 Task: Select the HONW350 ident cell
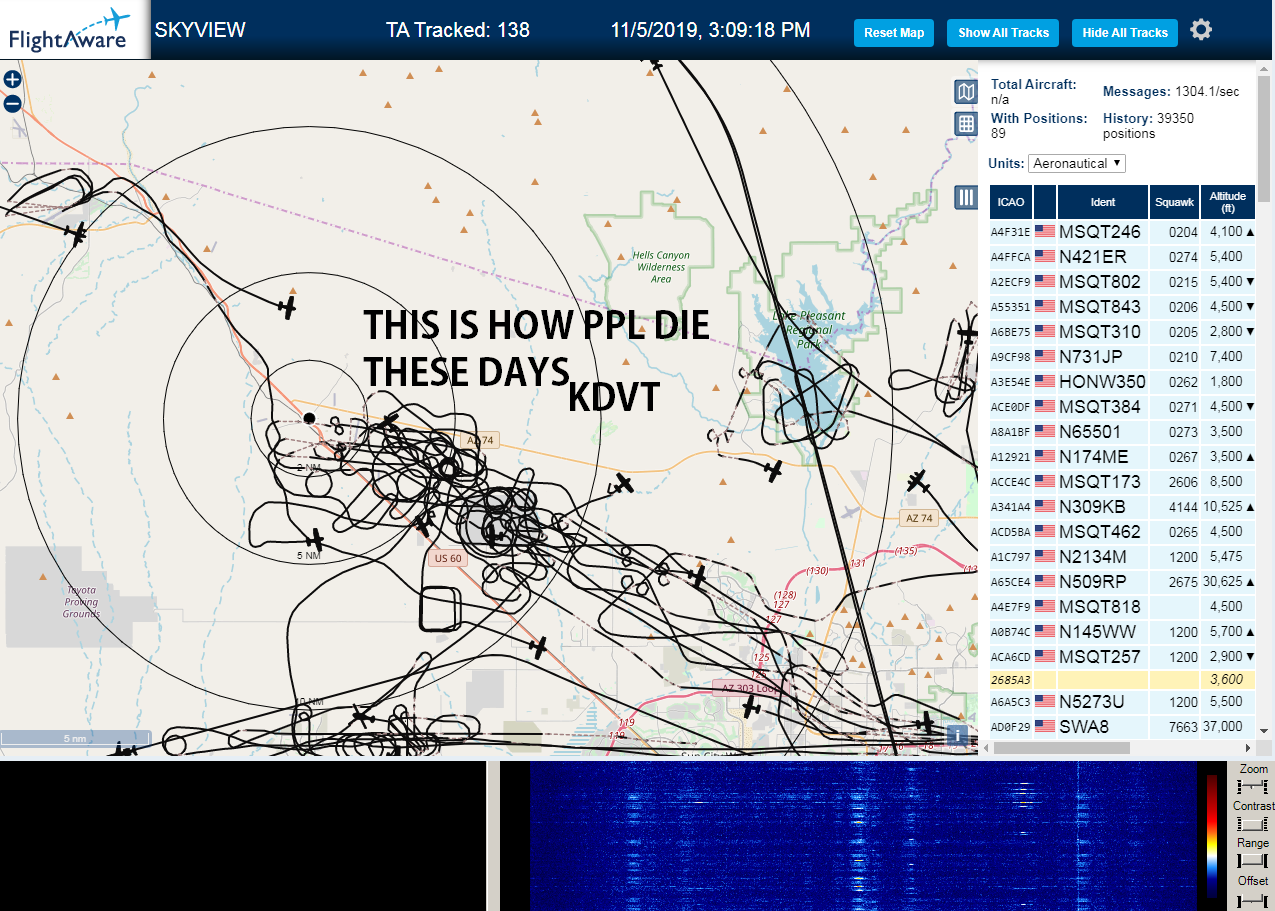coord(1103,381)
